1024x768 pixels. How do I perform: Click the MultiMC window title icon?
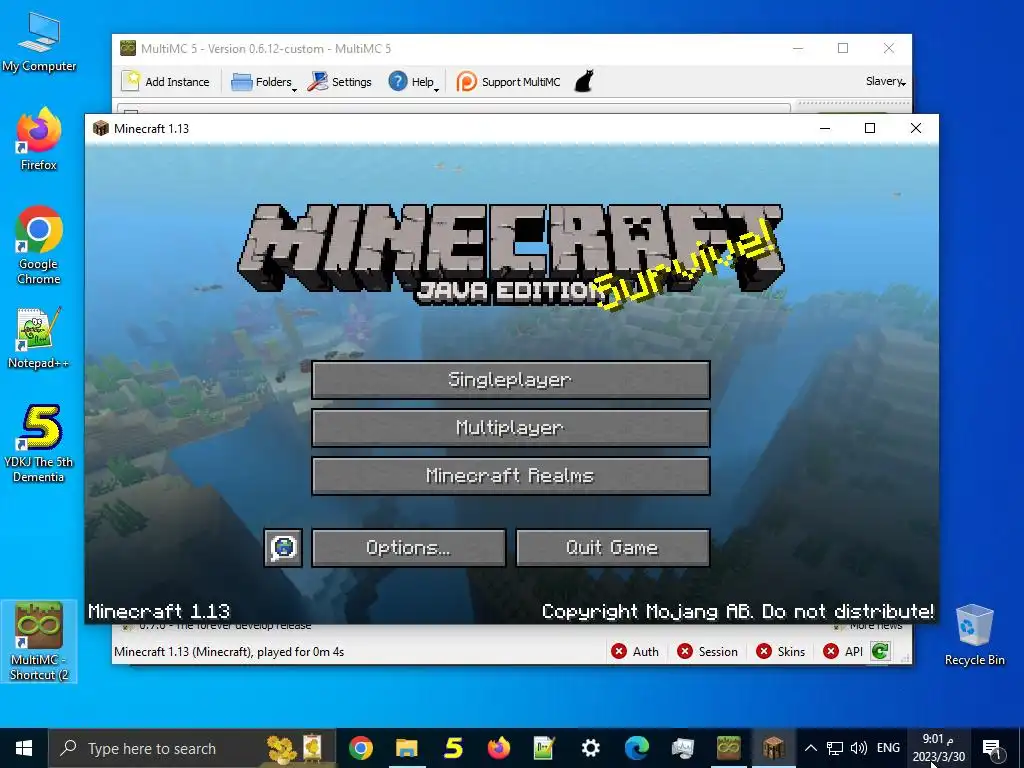tap(128, 48)
